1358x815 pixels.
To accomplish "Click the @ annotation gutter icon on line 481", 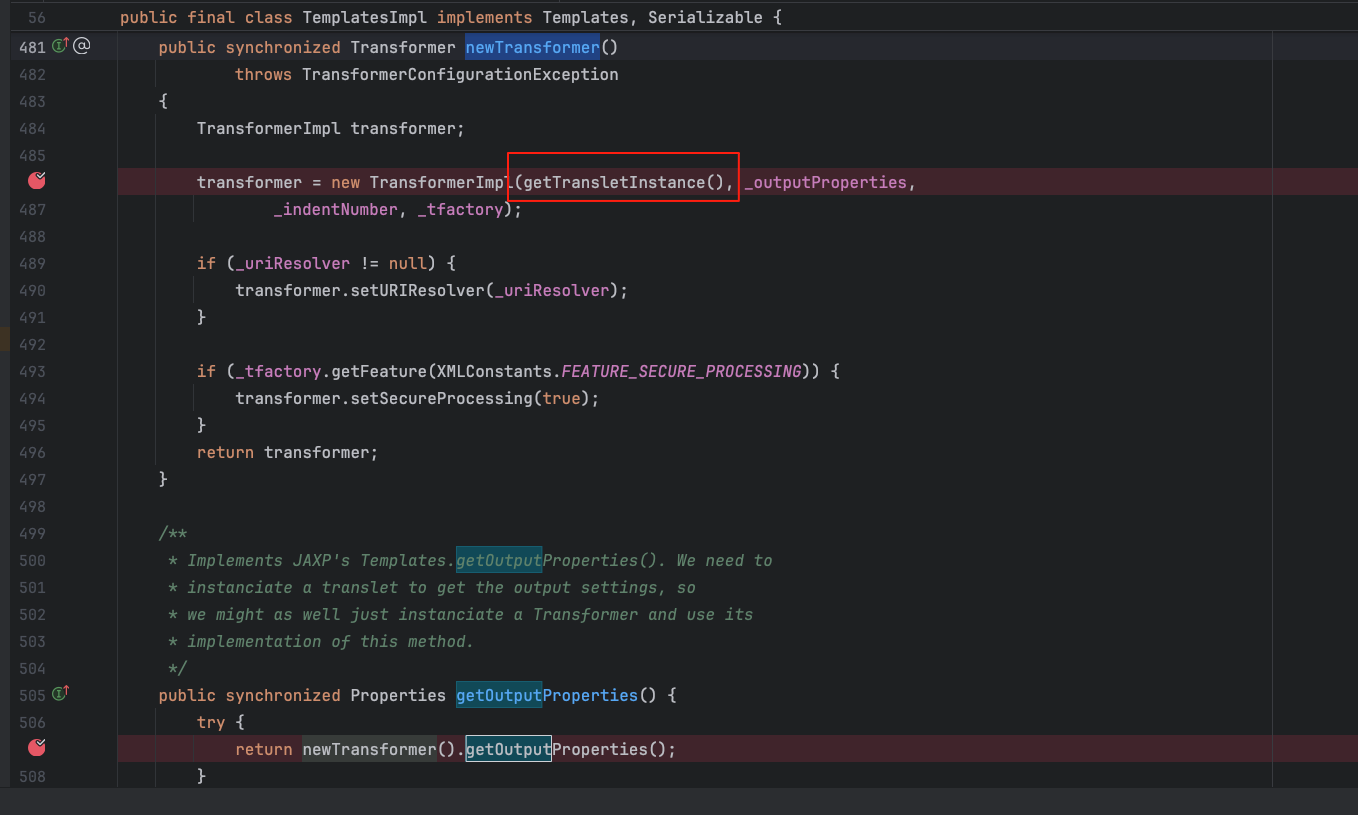I will [82, 45].
